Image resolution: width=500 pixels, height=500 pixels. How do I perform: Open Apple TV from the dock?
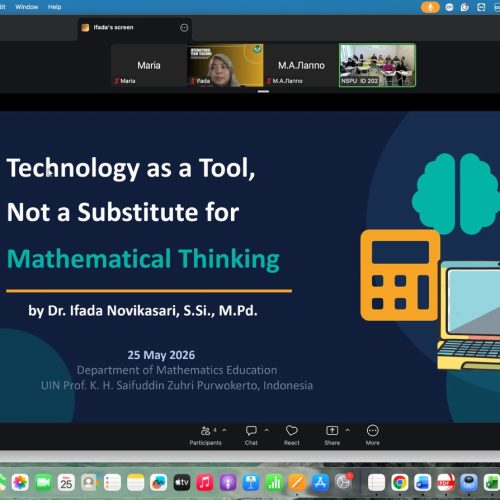pos(182,482)
